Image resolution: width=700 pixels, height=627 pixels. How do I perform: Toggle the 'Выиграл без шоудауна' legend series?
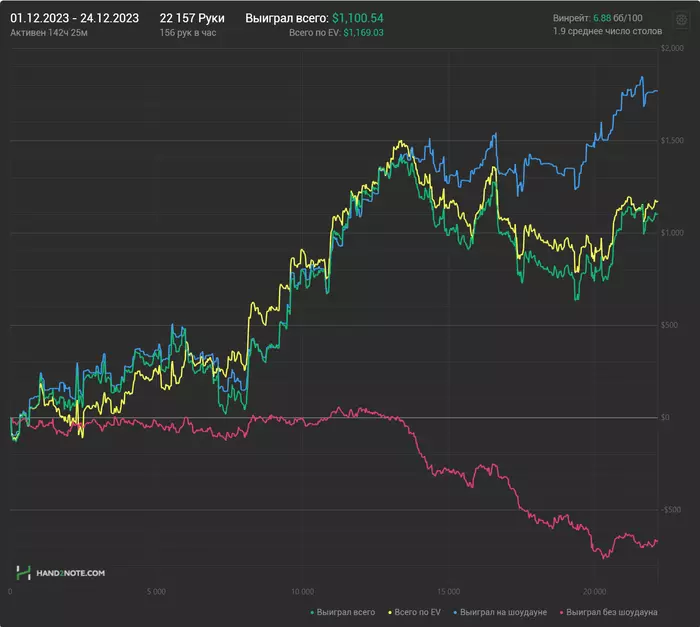coord(608,612)
